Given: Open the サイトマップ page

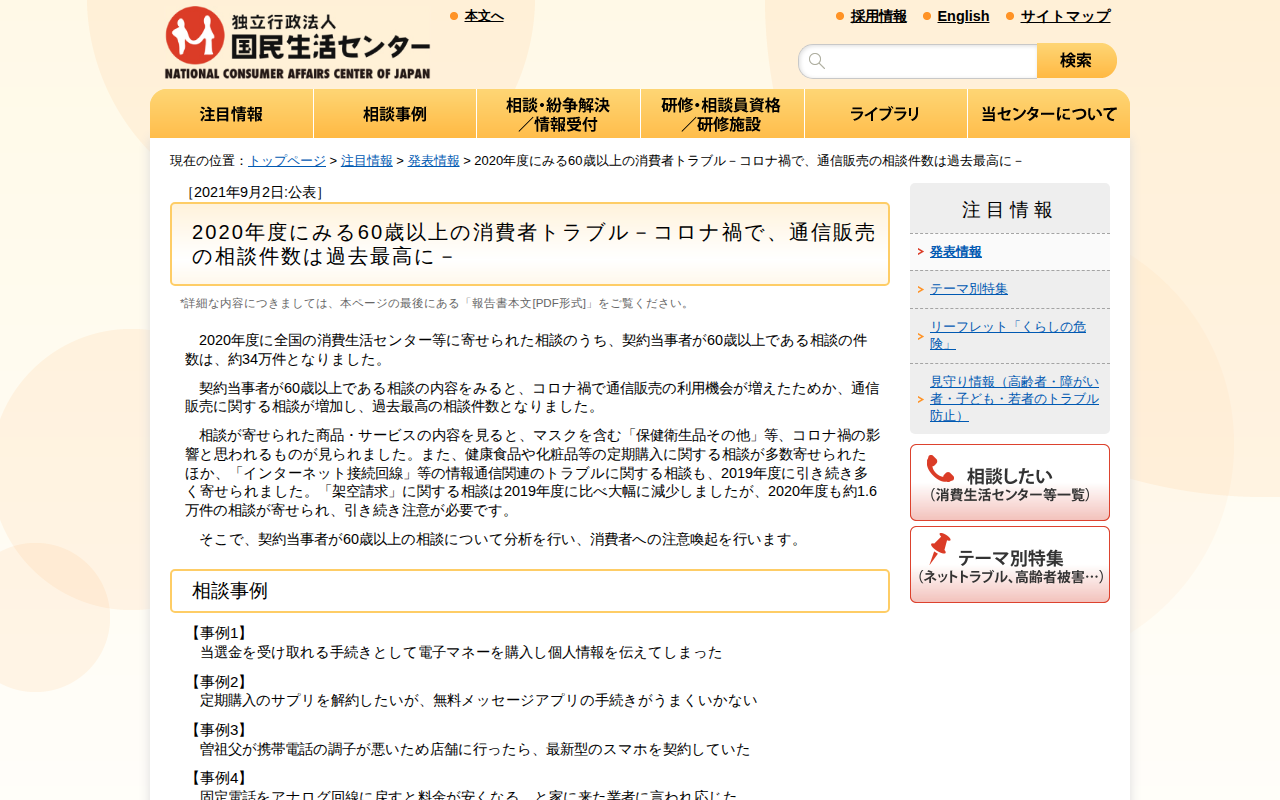Looking at the screenshot, I should (1063, 16).
